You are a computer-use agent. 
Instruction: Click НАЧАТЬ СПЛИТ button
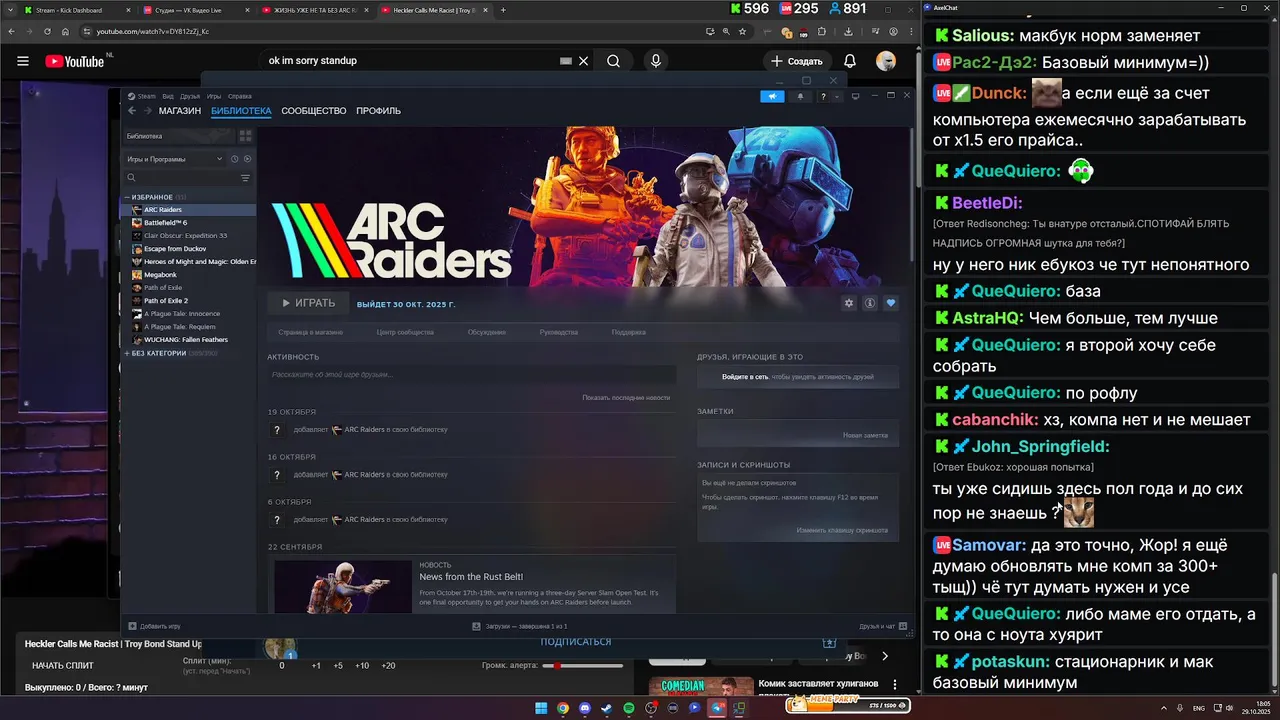(x=62, y=665)
